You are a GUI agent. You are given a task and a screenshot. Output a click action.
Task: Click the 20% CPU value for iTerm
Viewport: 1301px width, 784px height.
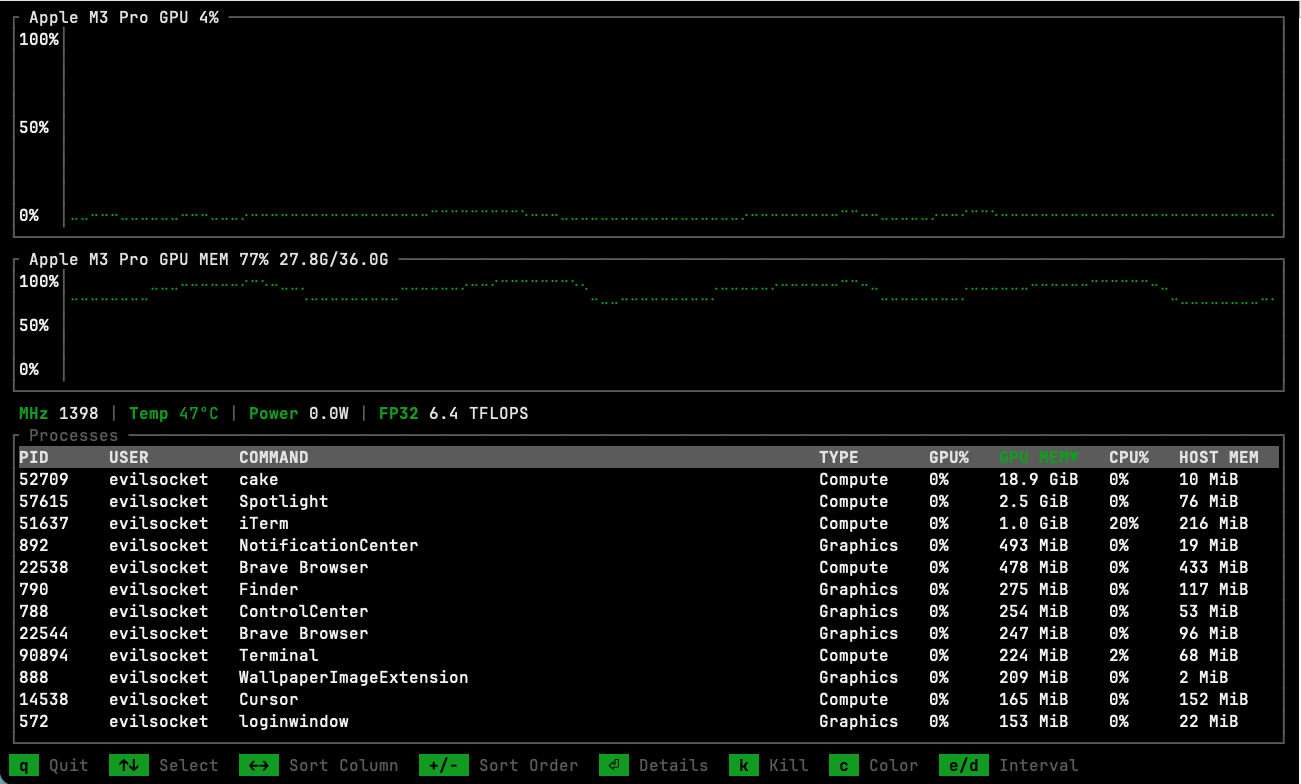coord(1124,523)
